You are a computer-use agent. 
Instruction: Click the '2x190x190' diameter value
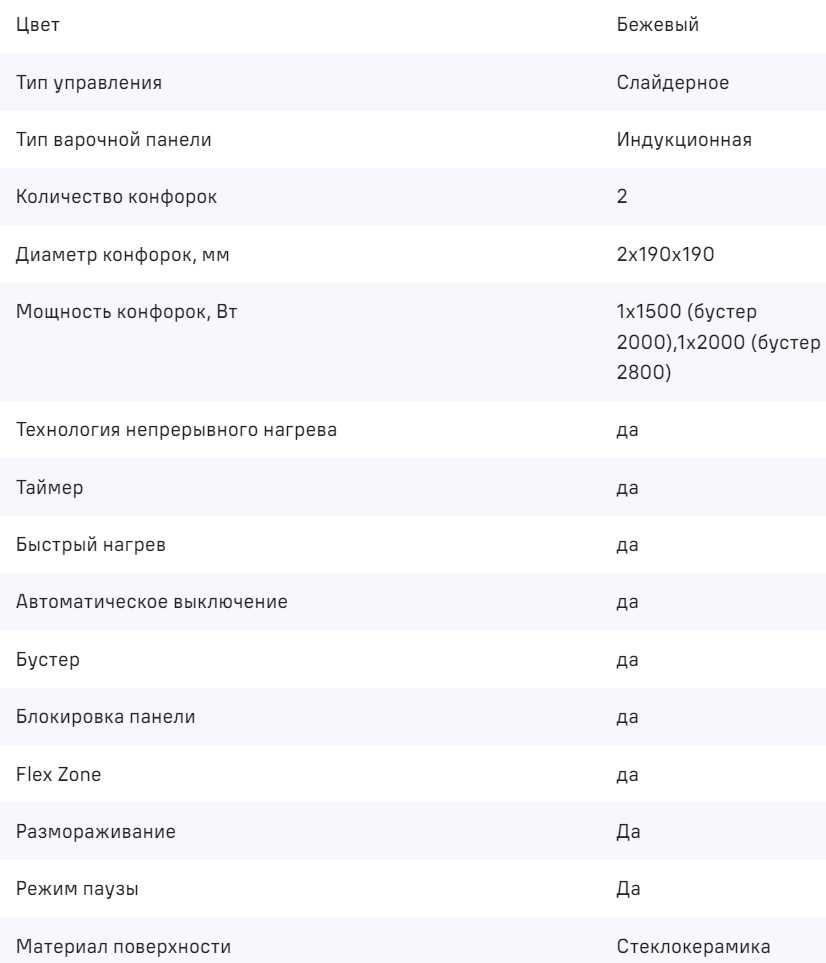pos(664,254)
